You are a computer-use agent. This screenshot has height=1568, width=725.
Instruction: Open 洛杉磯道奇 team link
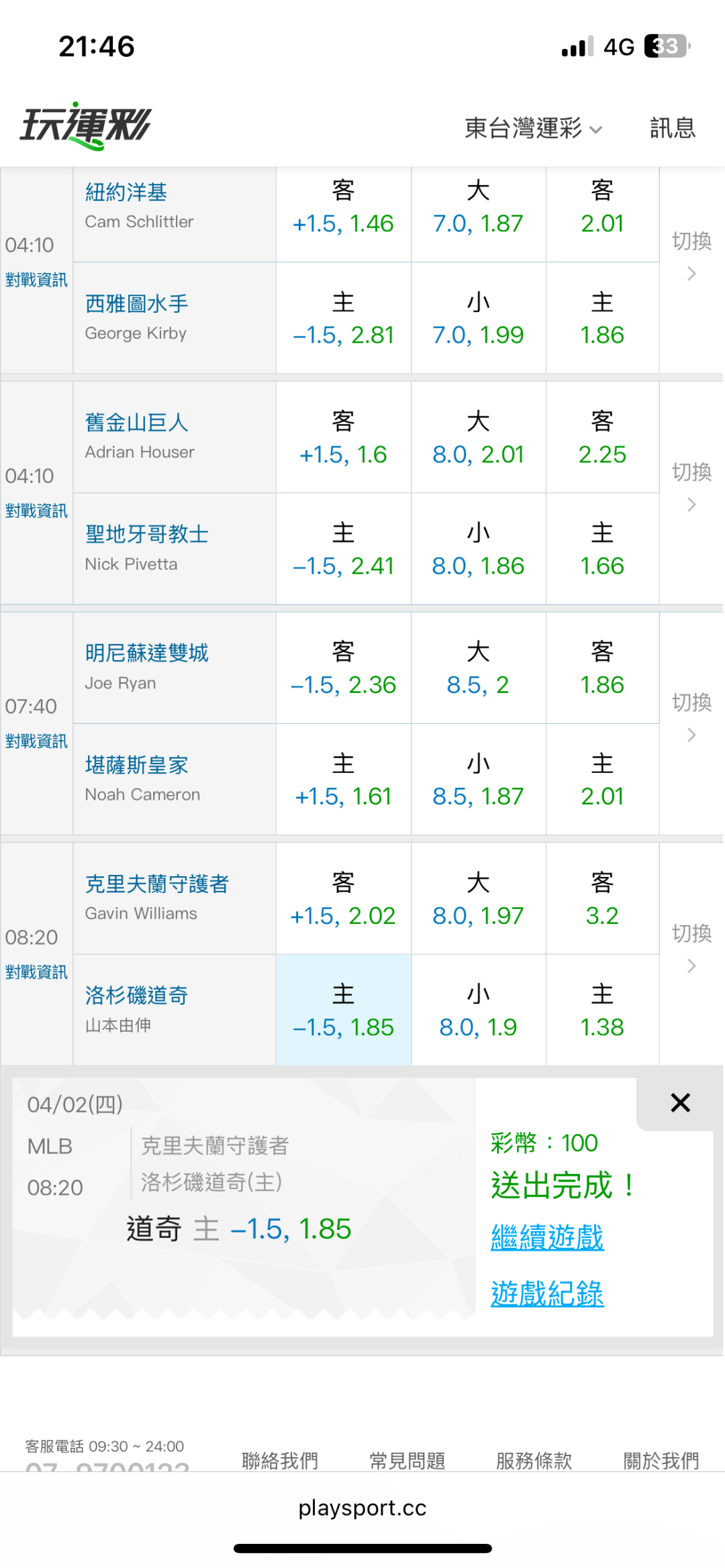pyautogui.click(x=136, y=995)
